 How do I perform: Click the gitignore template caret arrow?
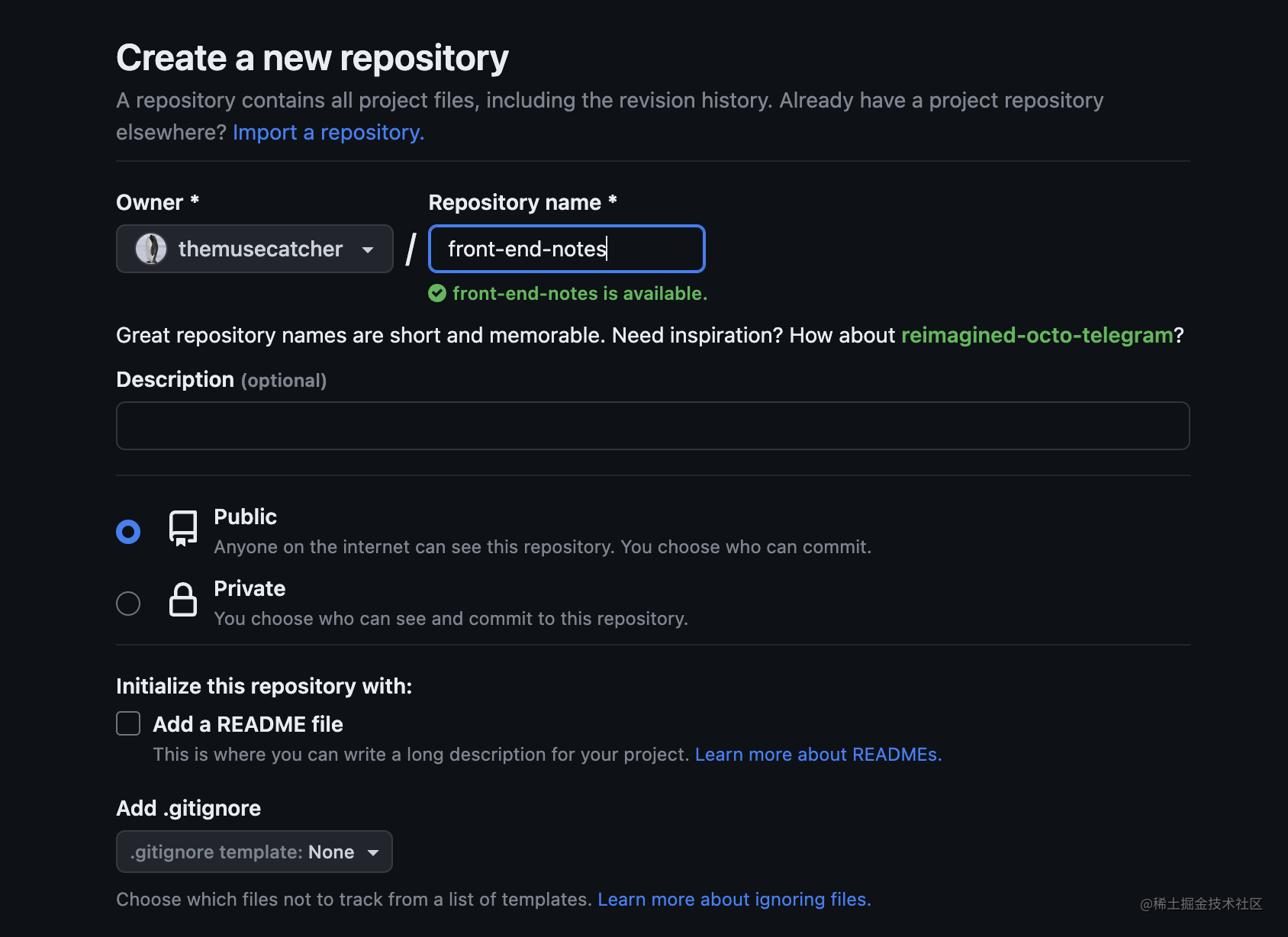(x=373, y=852)
